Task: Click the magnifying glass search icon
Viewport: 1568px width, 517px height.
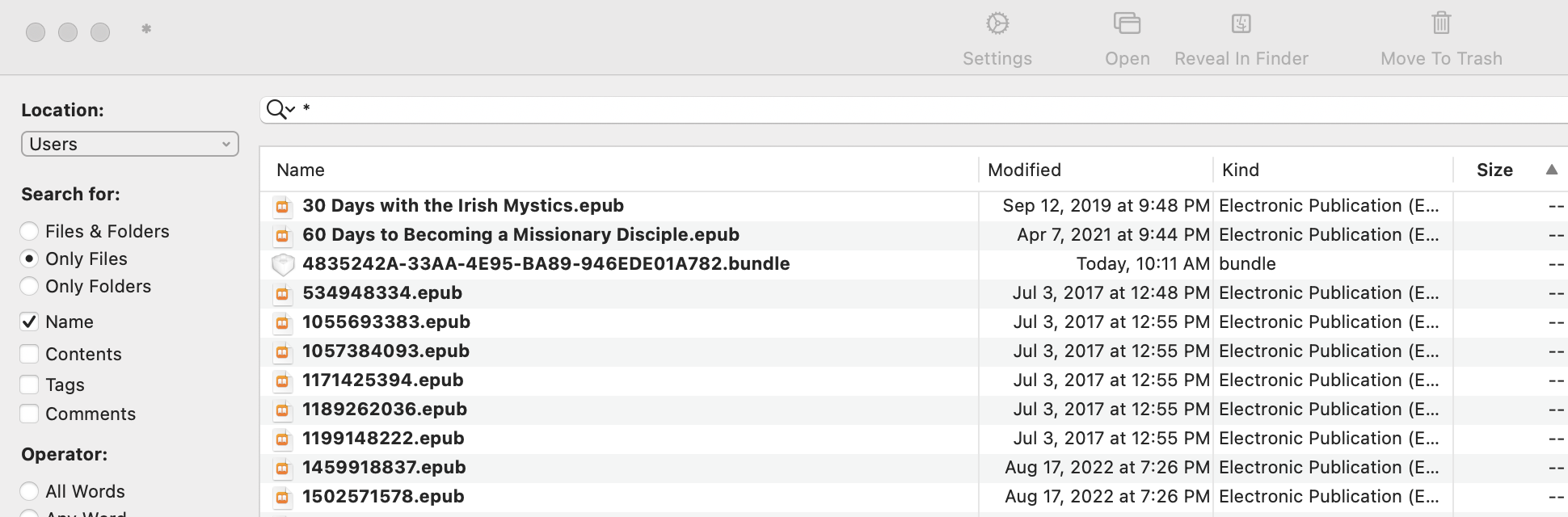Action: pyautogui.click(x=277, y=109)
